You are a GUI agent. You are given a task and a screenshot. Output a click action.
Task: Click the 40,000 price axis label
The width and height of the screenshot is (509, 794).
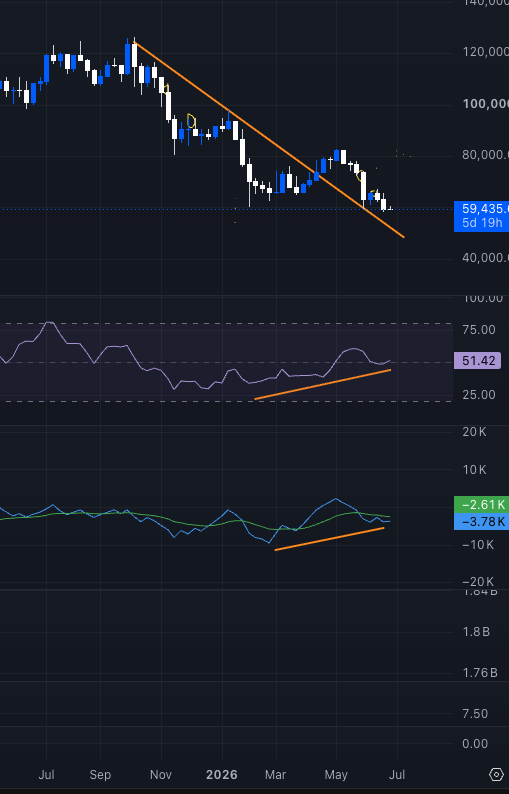point(485,258)
